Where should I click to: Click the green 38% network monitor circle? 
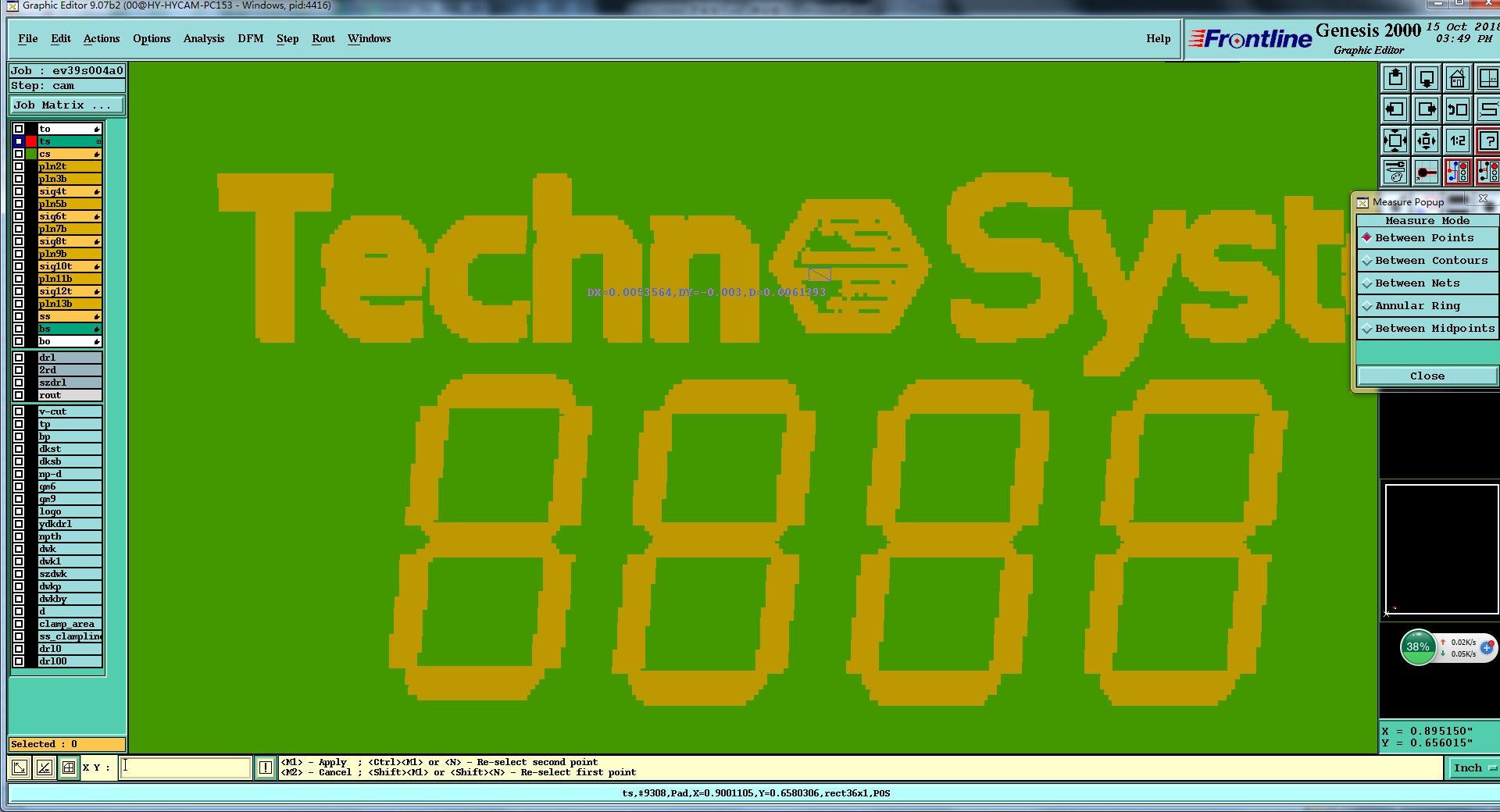1418,647
